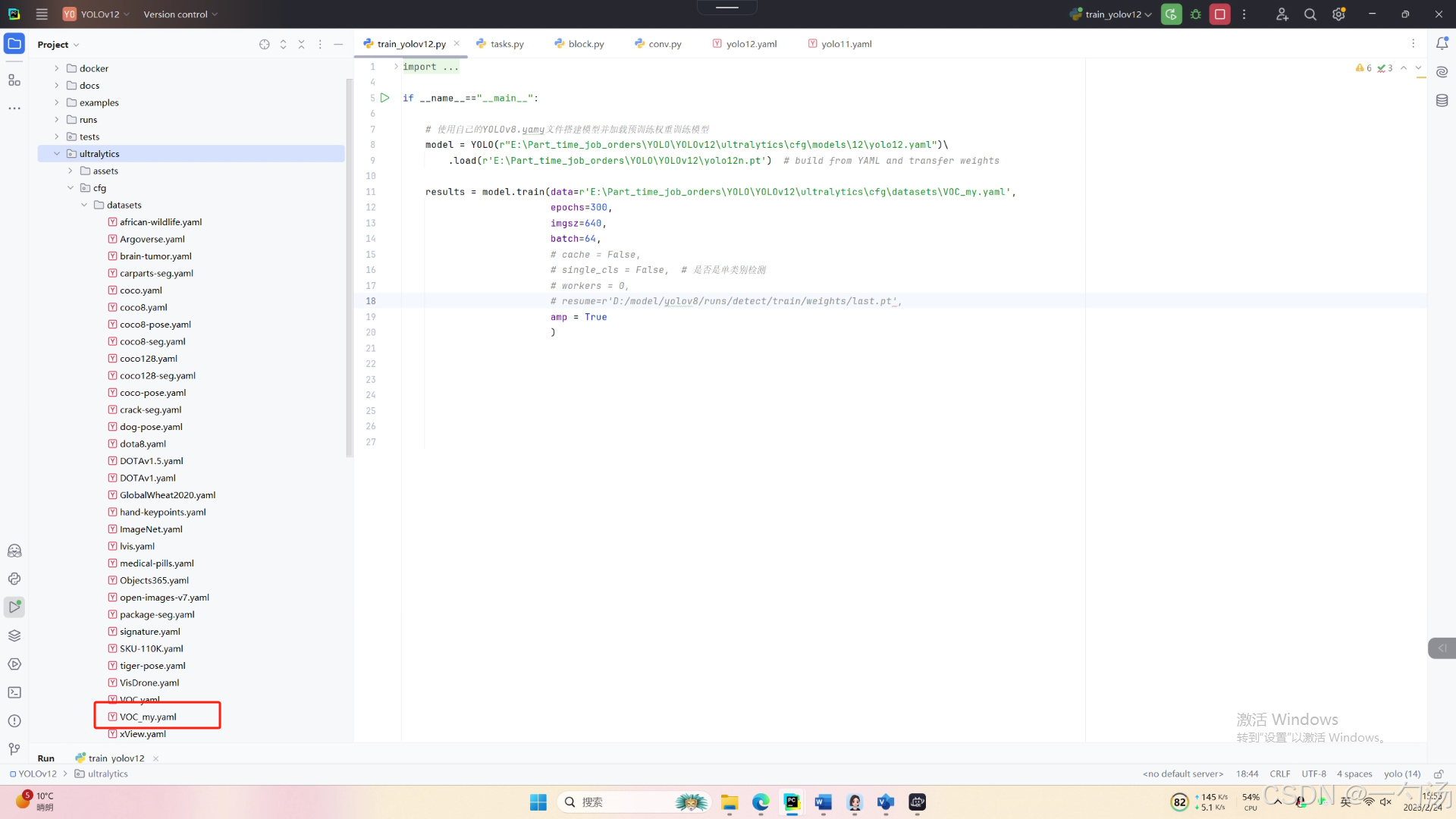Open IDE settings gear icon
Viewport: 1456px width, 819px height.
coord(1338,14)
